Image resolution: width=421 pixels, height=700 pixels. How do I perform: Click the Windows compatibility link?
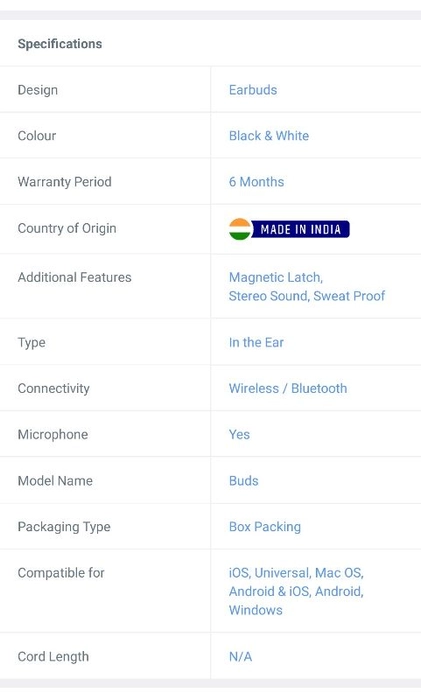coord(255,610)
